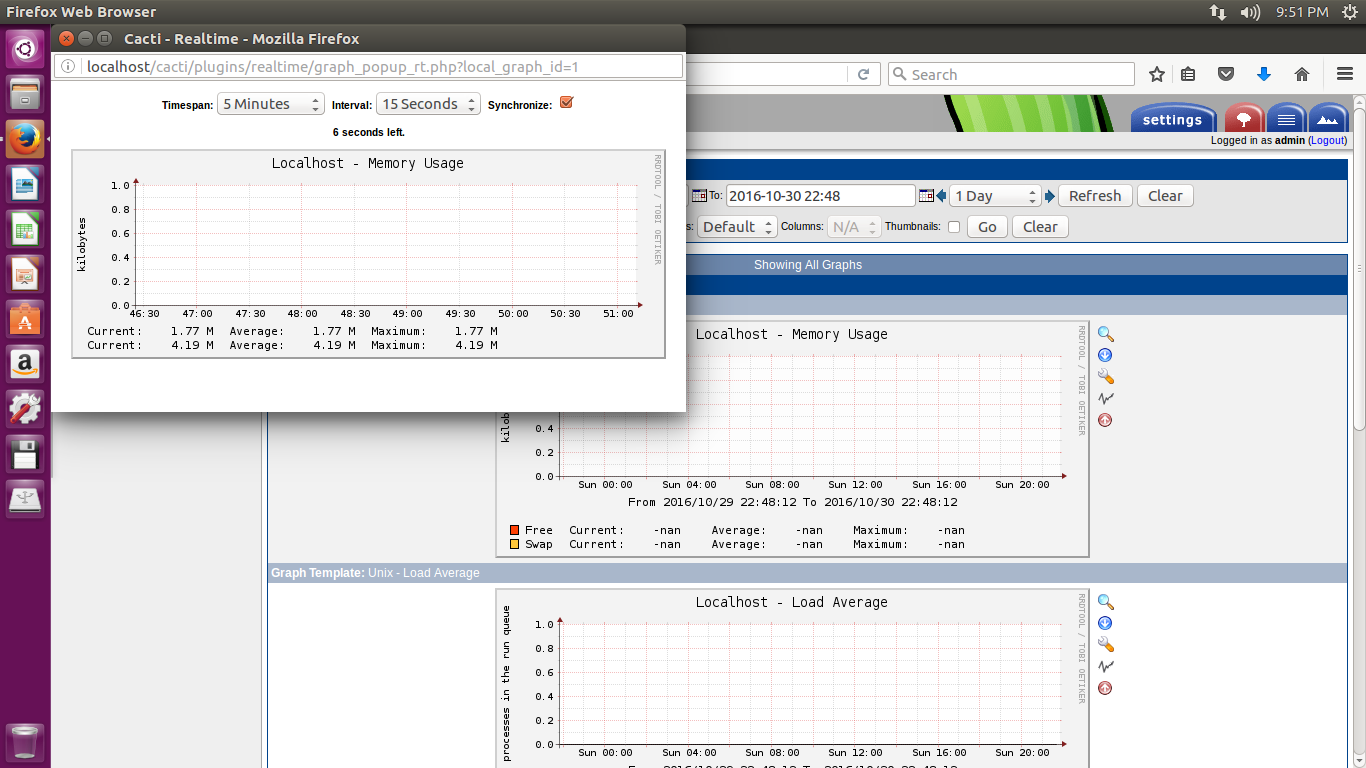Open the Timespan 5 Minutes dropdown

[271, 104]
